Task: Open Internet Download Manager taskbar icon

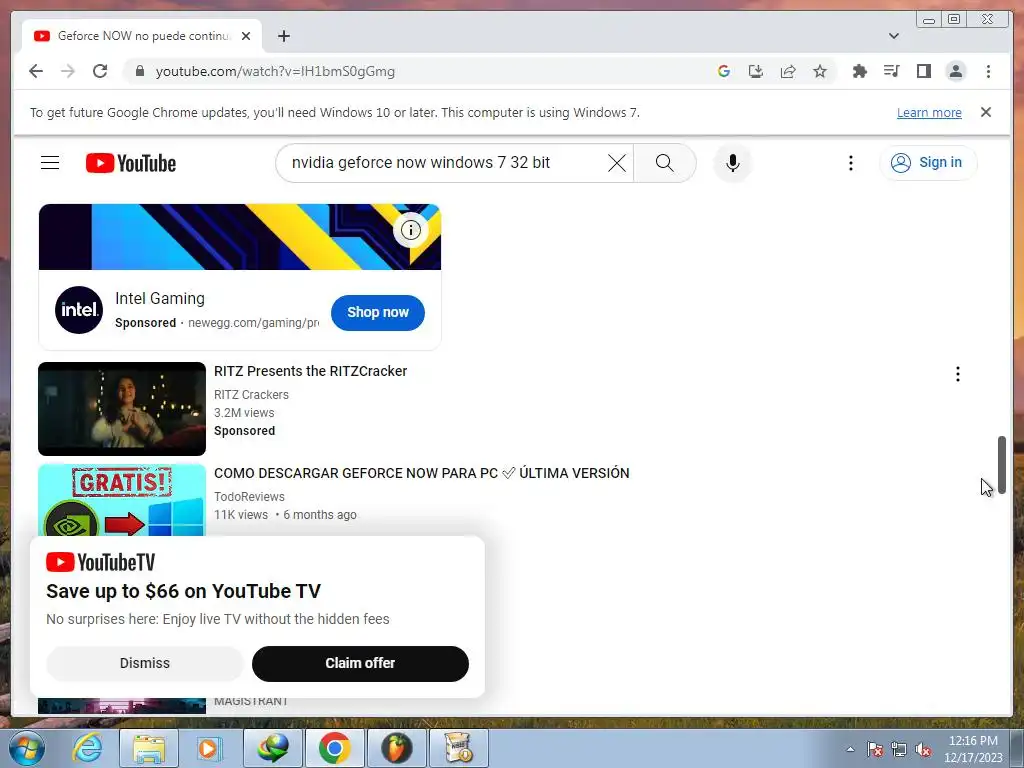Action: (272, 748)
